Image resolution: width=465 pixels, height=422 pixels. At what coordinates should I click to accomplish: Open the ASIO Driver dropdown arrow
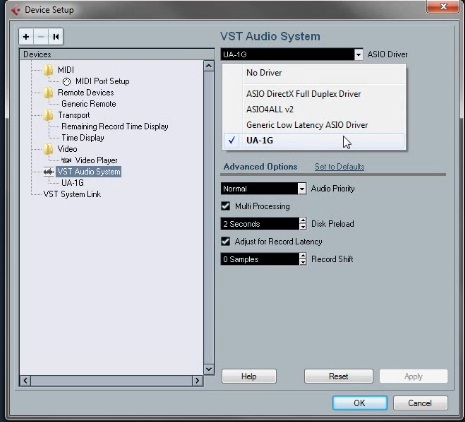tap(358, 54)
